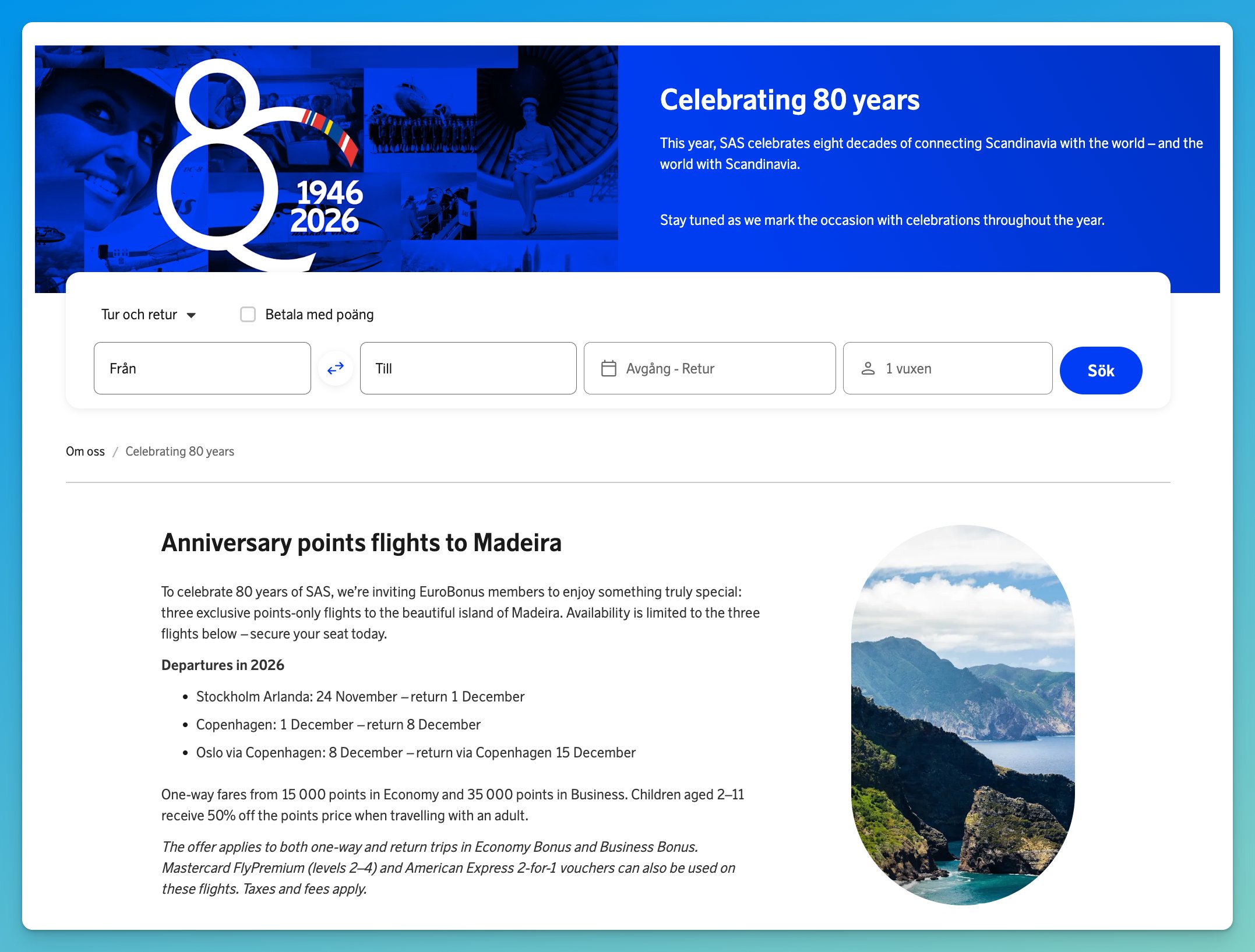1255x952 pixels.
Task: Open the Tur och retur dropdown
Action: pos(149,315)
